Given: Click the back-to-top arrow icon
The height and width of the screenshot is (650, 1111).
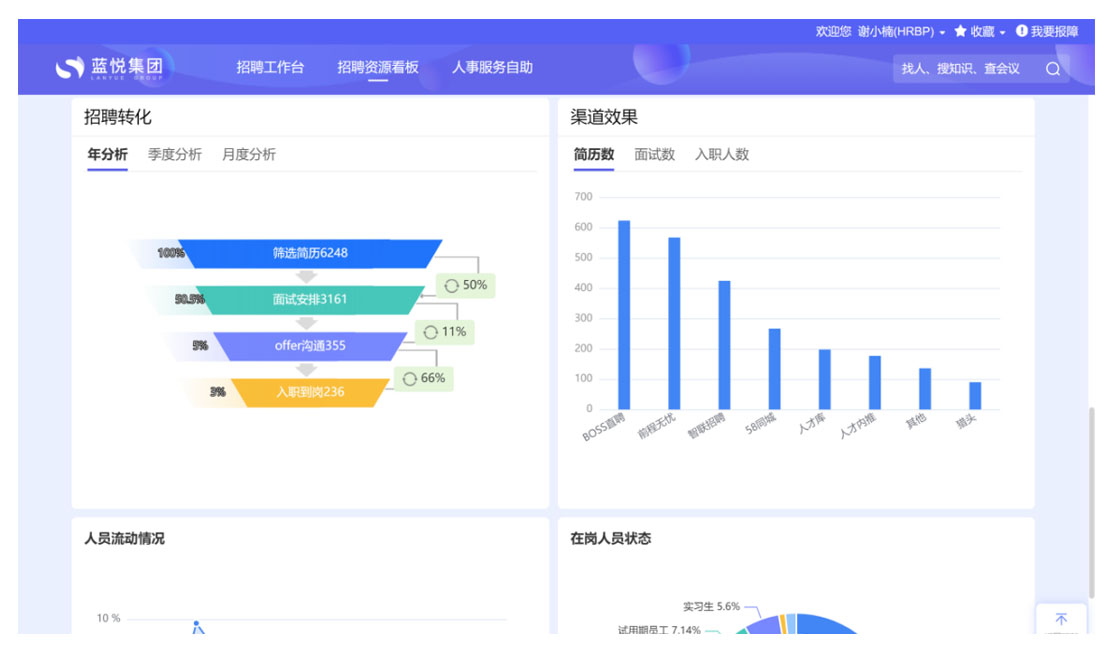Looking at the screenshot, I should click(x=1061, y=620).
